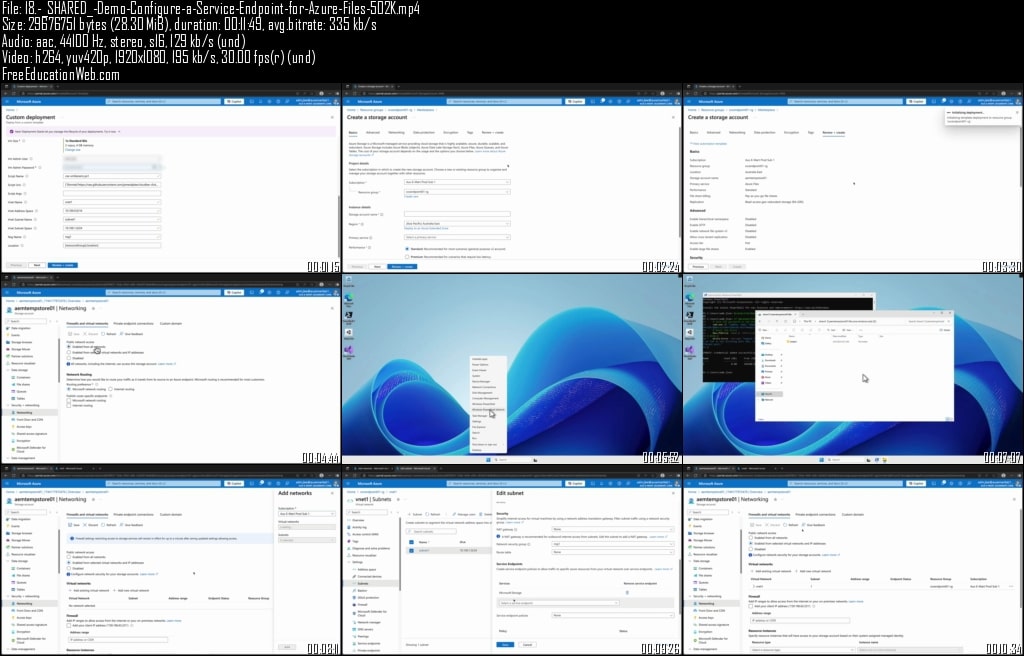Switch to Data protection tab in 00:02:24 frame
The height and width of the screenshot is (656, 1024).
423,133
